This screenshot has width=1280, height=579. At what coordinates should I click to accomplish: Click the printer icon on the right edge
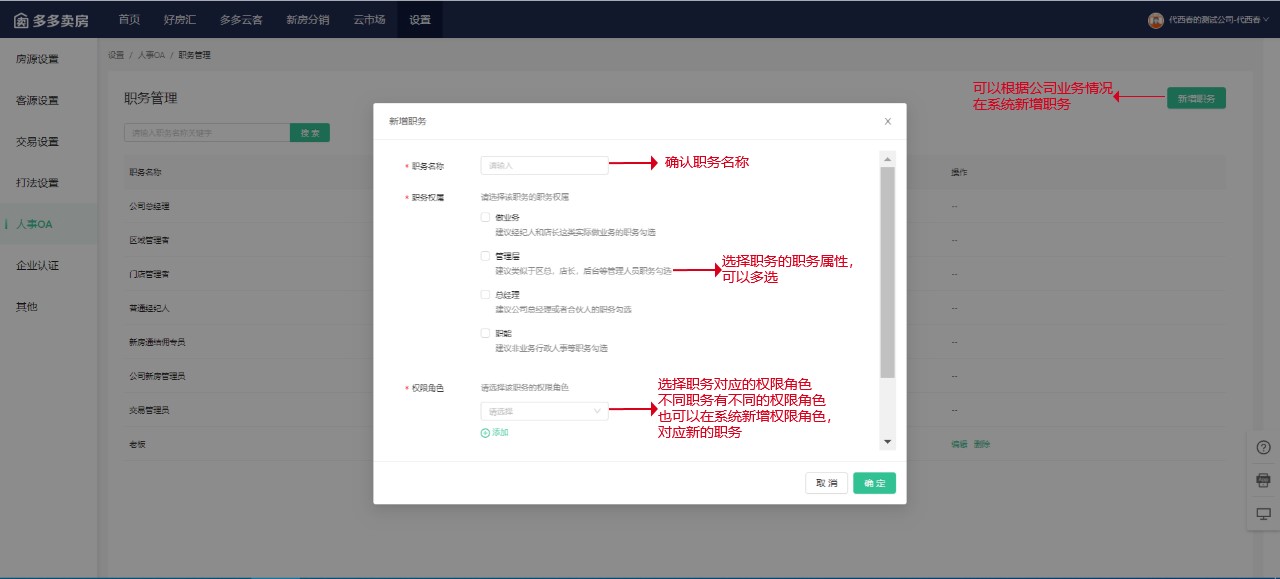click(x=1262, y=481)
